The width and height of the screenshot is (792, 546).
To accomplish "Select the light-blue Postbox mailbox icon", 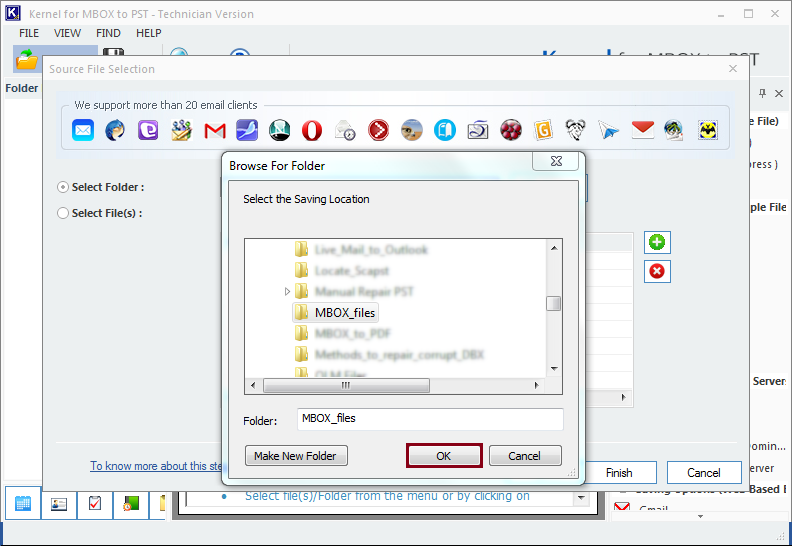I will coord(444,130).
